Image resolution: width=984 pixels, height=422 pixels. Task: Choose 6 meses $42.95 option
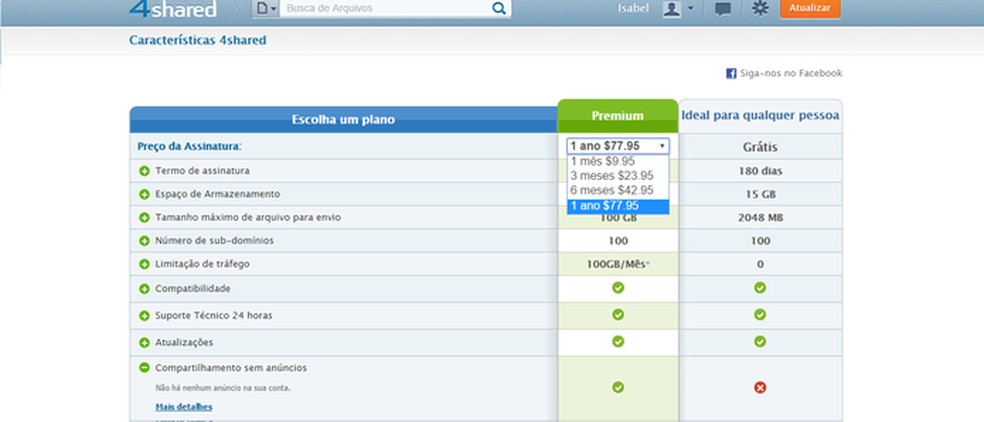618,190
